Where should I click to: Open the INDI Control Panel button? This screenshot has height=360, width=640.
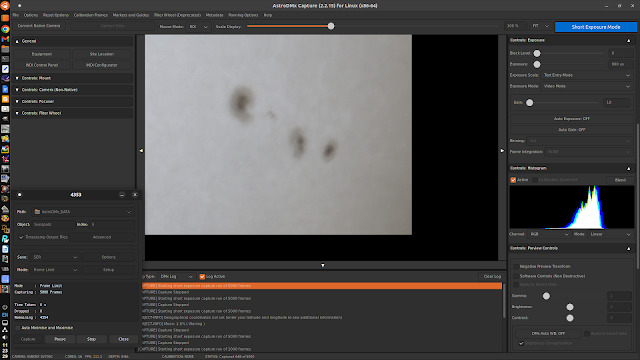click(x=42, y=65)
